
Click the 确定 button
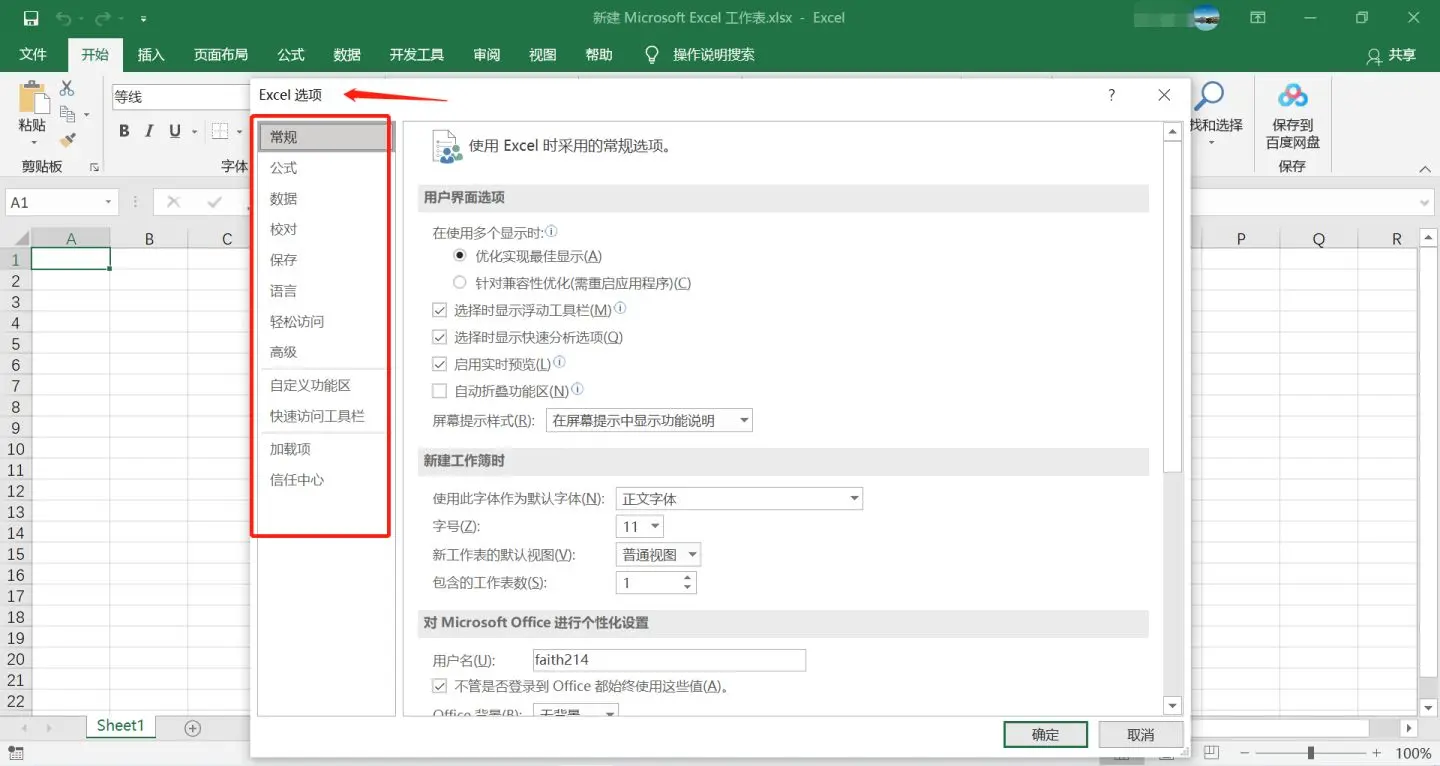tap(1045, 734)
